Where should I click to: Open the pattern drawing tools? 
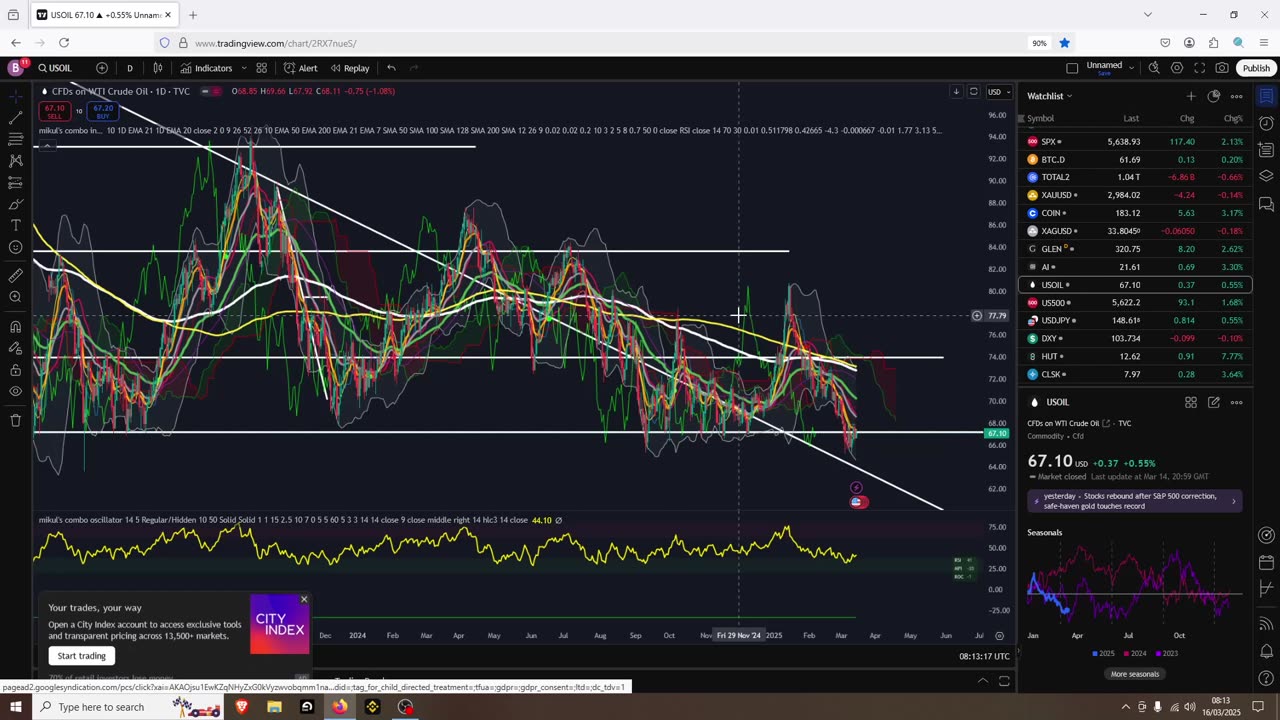15,161
